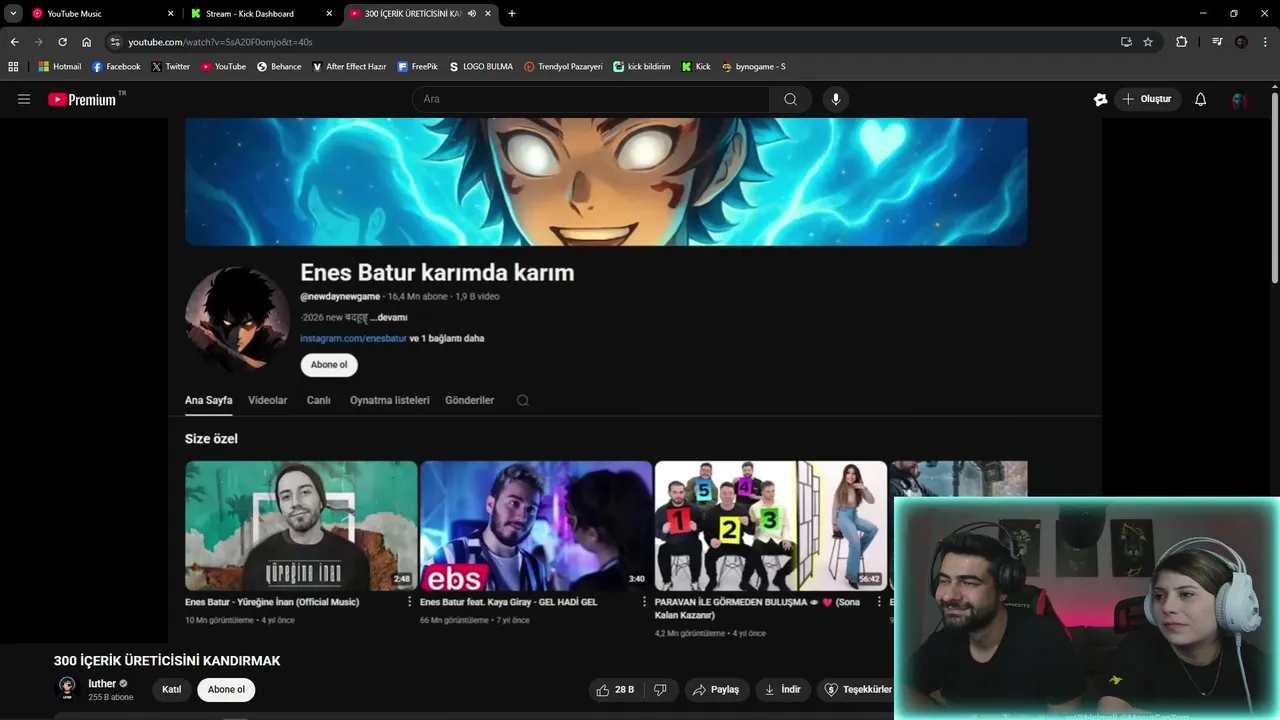The width and height of the screenshot is (1280, 720).
Task: View site information icon in address bar
Action: click(x=115, y=42)
